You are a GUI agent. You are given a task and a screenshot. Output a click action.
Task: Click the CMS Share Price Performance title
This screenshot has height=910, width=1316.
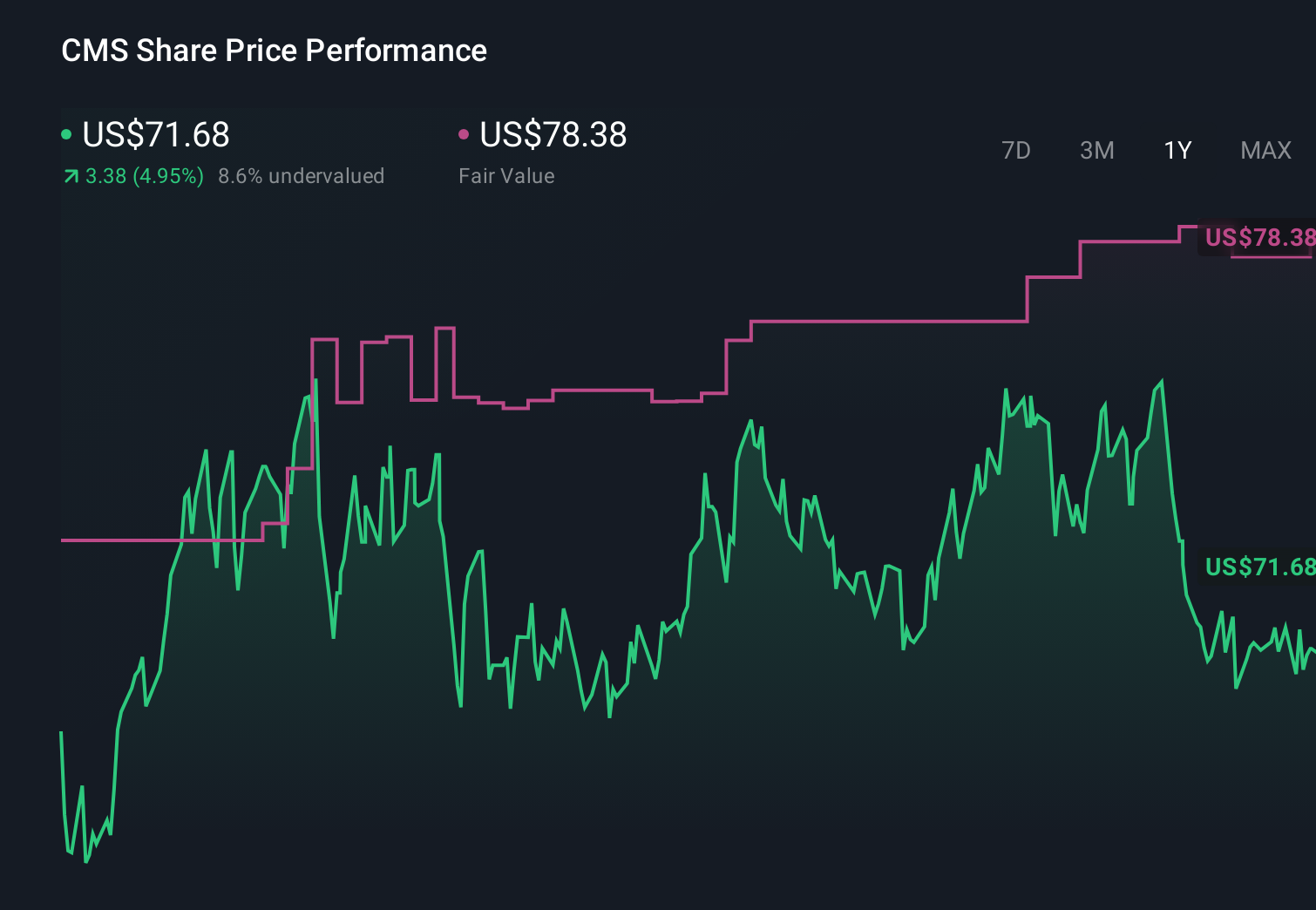point(273,51)
